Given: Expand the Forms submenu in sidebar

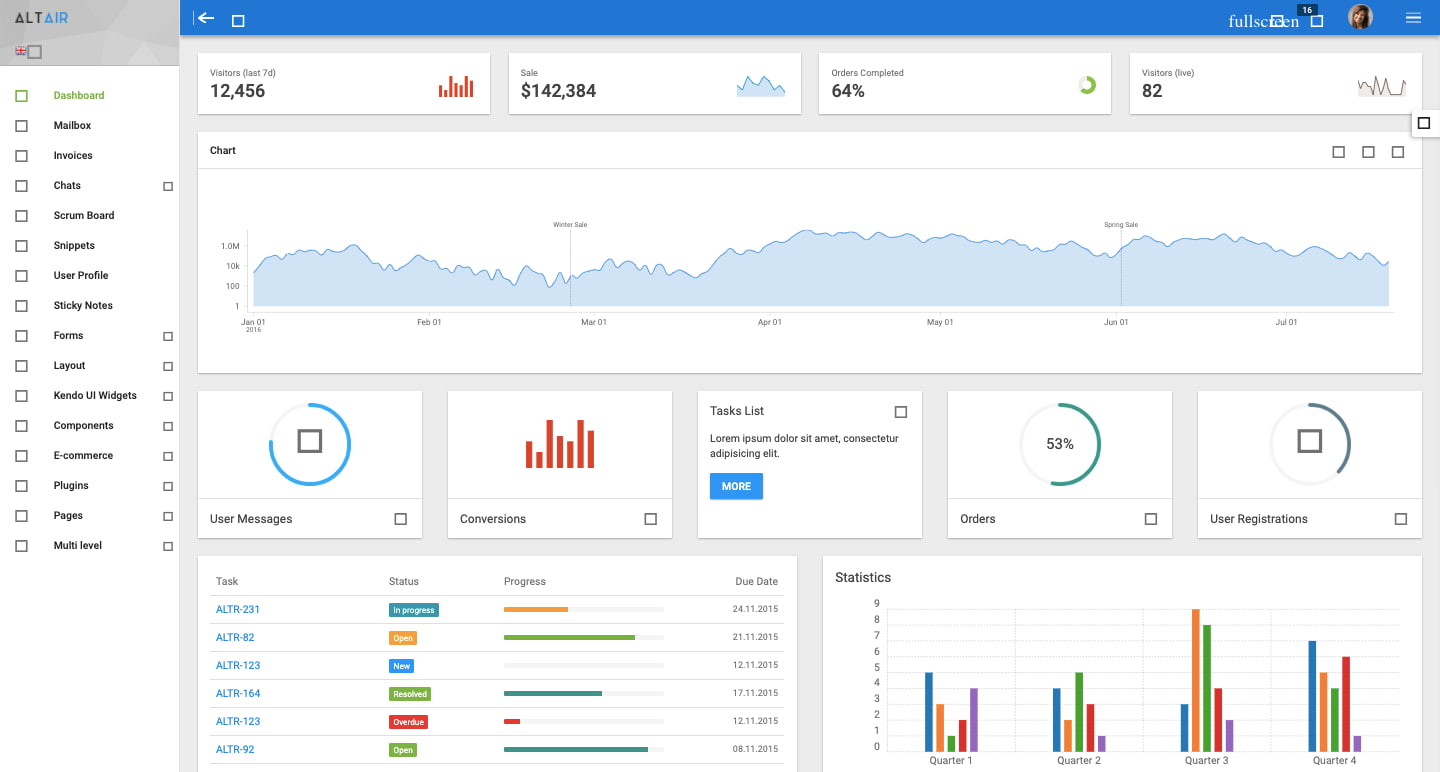Looking at the screenshot, I should [168, 336].
